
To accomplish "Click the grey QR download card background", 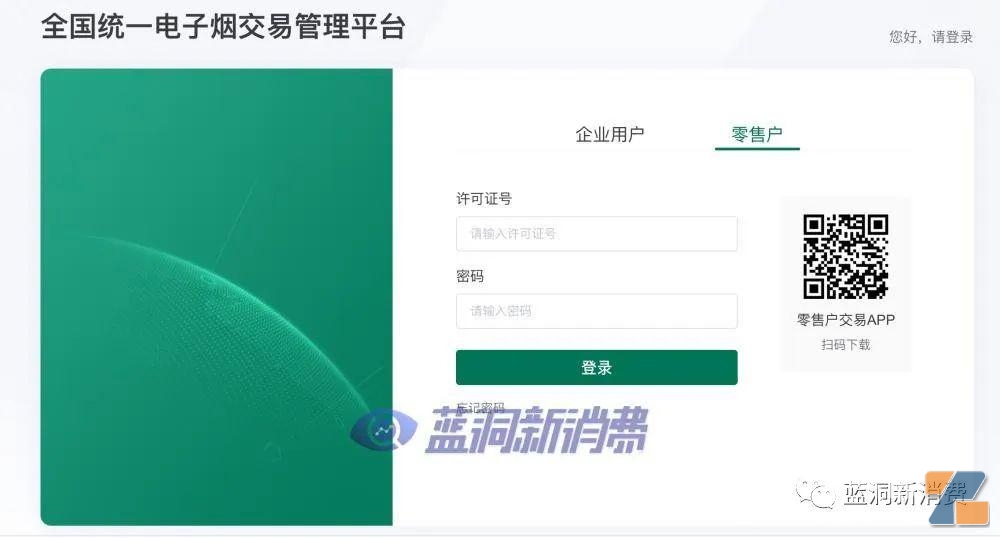I will tap(846, 284).
